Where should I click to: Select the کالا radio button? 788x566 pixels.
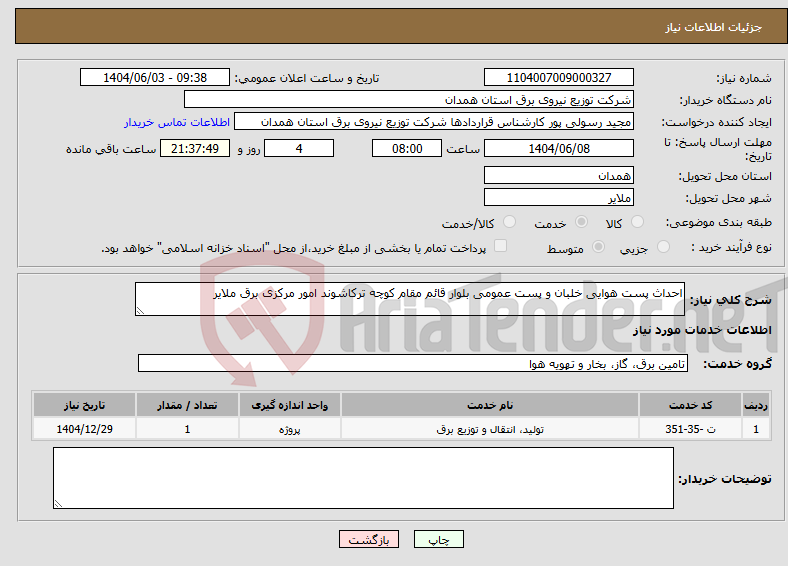637,222
